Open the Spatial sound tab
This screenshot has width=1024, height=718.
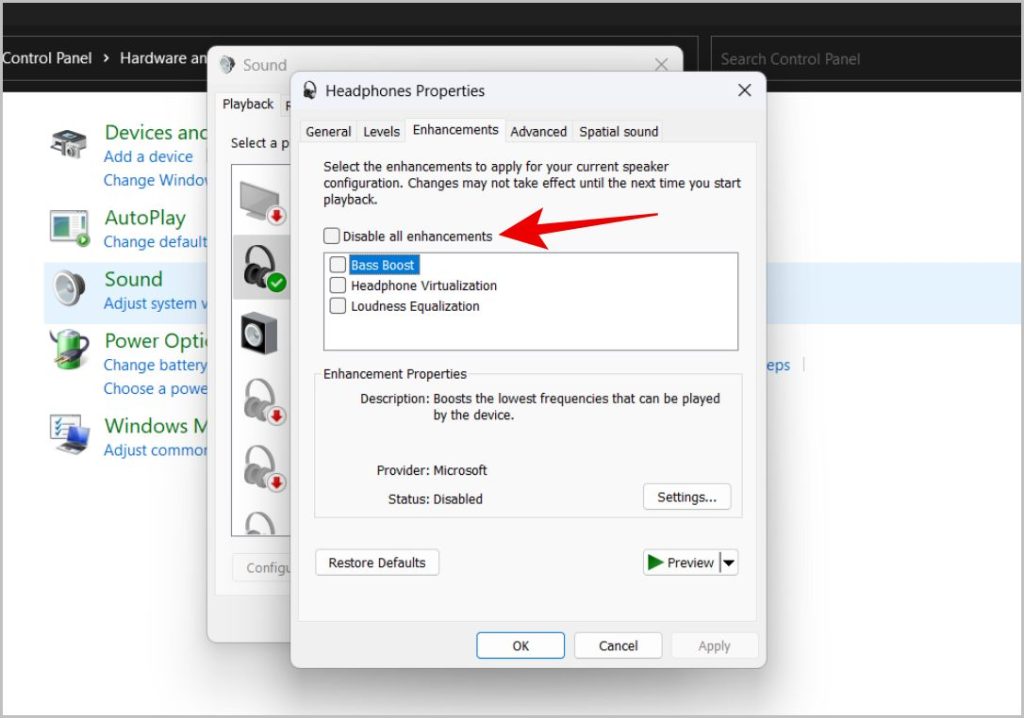(618, 131)
